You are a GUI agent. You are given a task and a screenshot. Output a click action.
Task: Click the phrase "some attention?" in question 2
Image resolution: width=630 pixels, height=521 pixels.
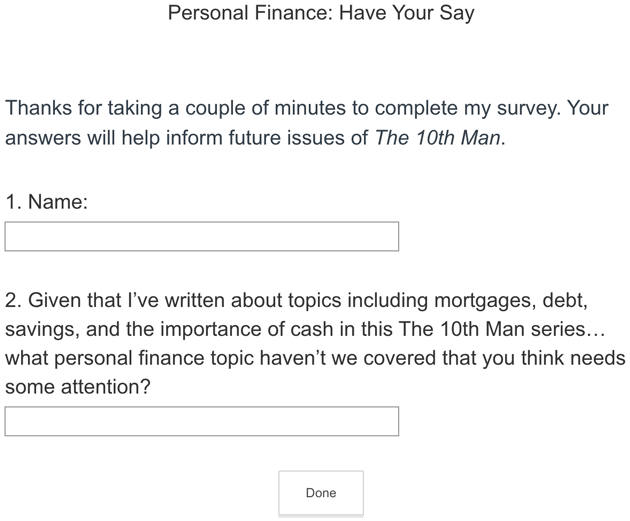coord(78,387)
